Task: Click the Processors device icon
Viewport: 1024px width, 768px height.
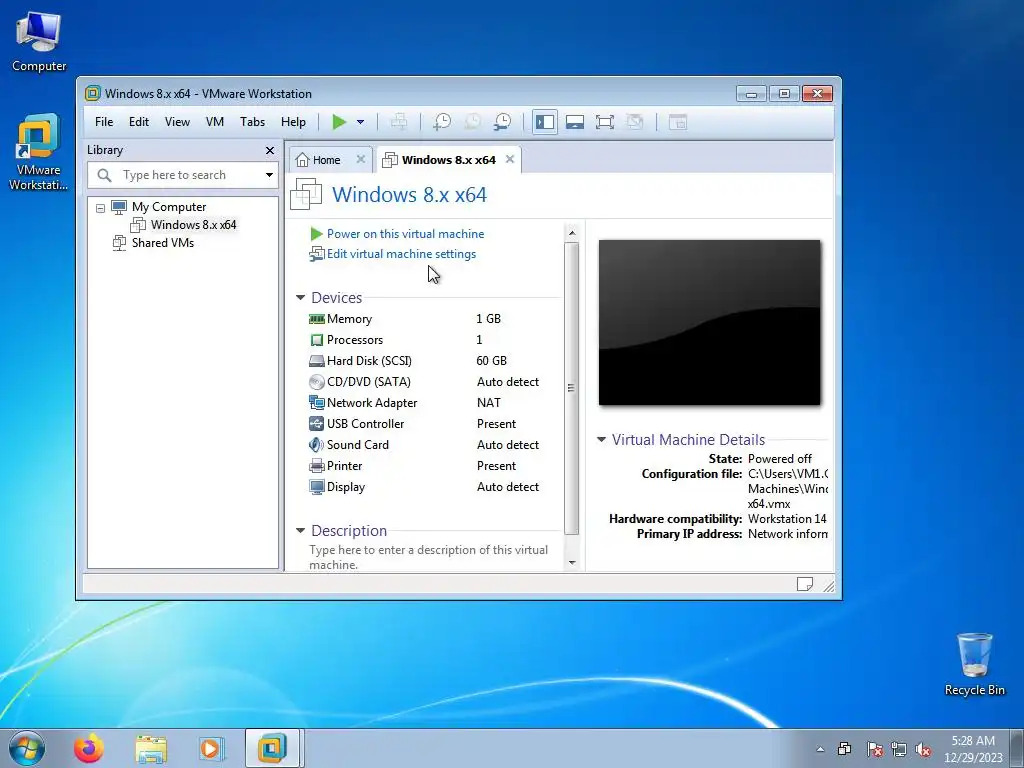Action: coord(317,340)
